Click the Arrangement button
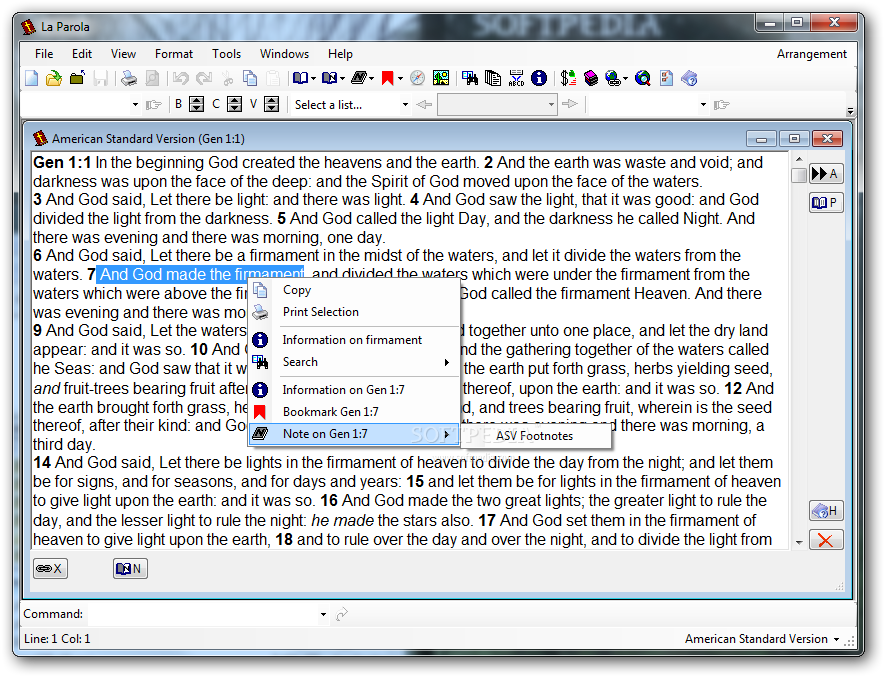Image resolution: width=885 pixels, height=677 pixels. click(x=811, y=54)
